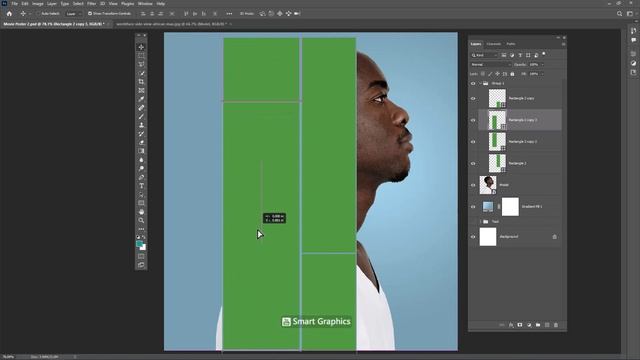640x360 pixels.
Task: Select the Gradient tool
Action: [x=141, y=151]
